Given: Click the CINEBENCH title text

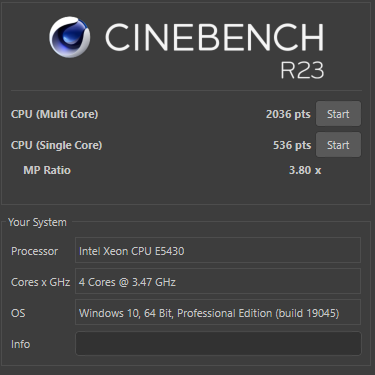Looking at the screenshot, I should (x=214, y=37).
